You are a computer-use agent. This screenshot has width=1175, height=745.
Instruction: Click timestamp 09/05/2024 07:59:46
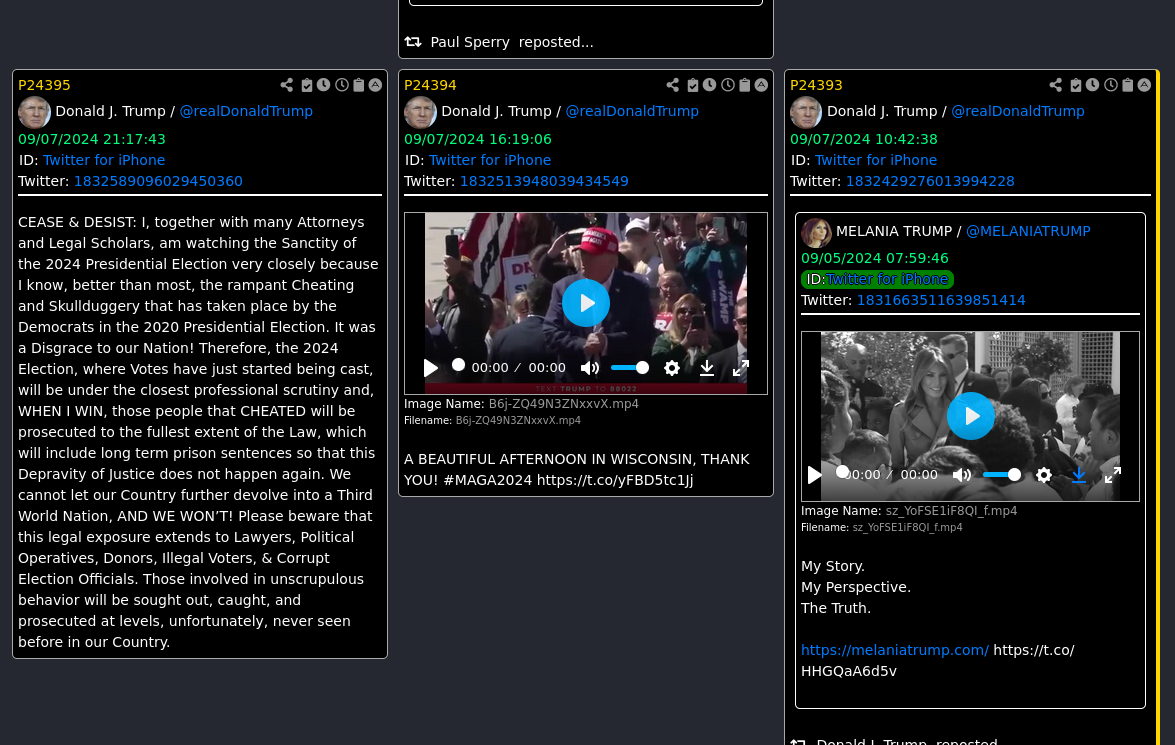pyautogui.click(x=875, y=259)
